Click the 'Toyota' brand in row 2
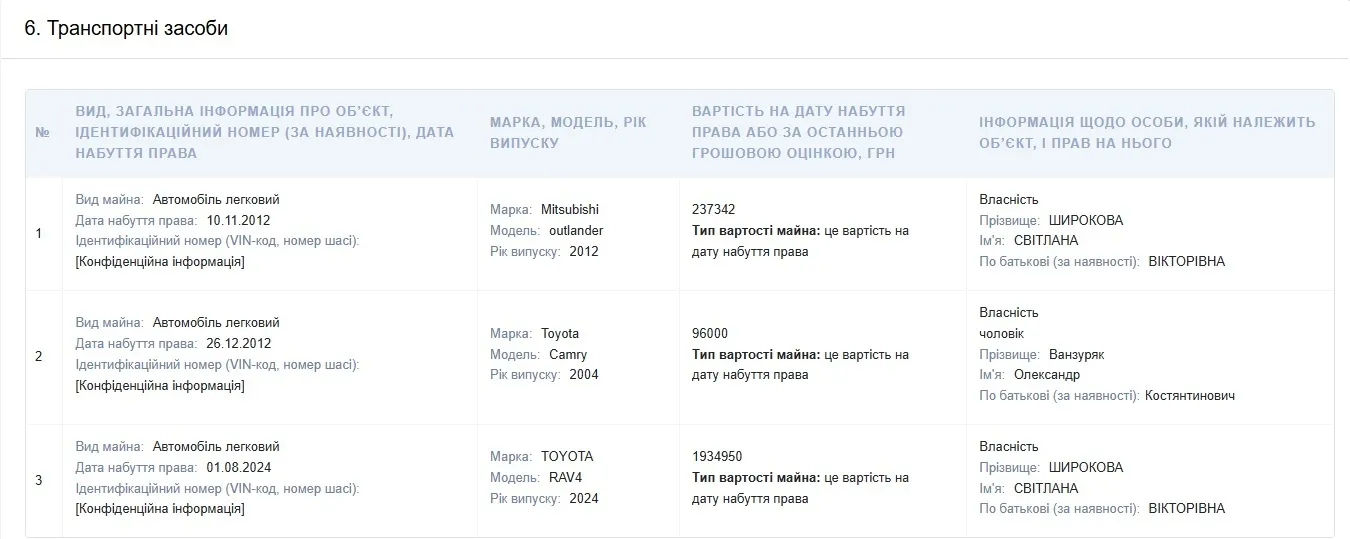 click(x=560, y=334)
